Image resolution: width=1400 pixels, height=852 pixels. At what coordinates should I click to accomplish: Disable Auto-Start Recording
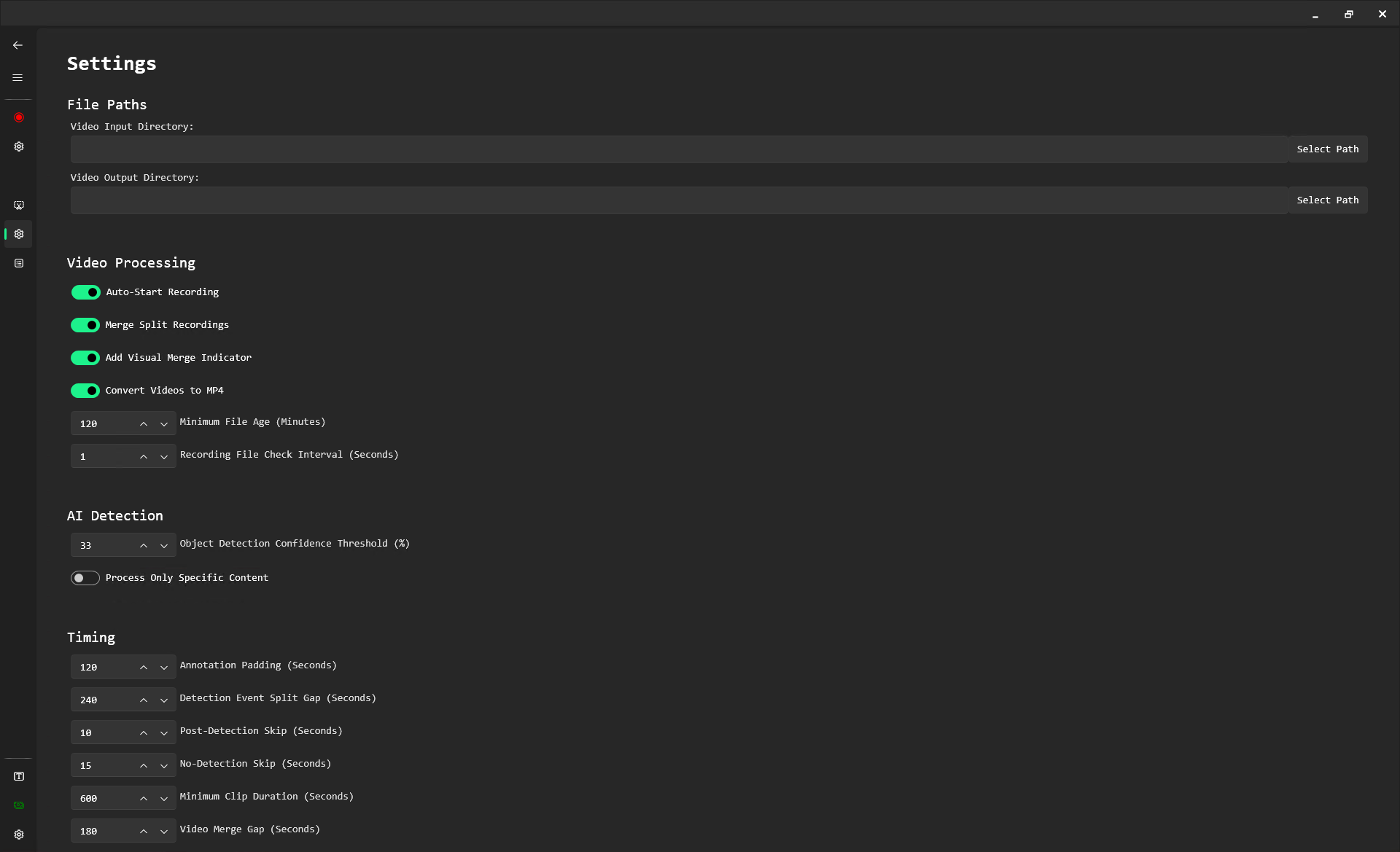85,292
